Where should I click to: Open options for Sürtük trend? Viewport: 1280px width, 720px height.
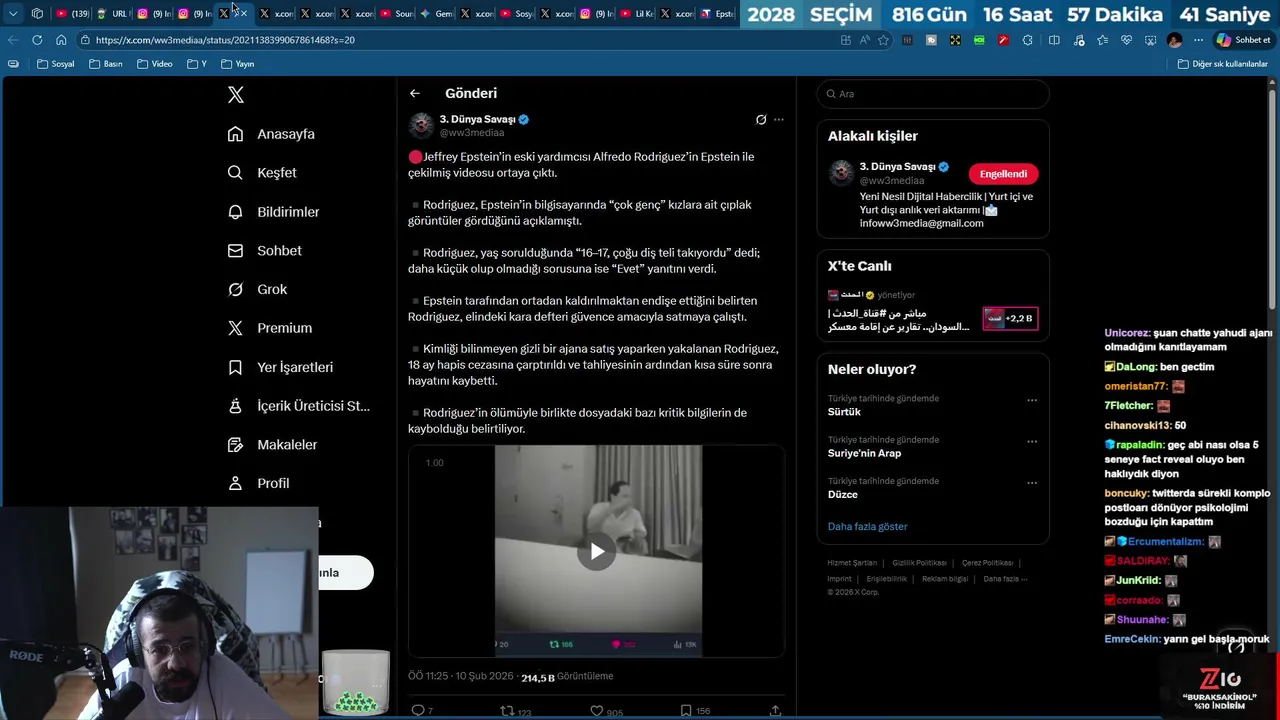click(1032, 400)
